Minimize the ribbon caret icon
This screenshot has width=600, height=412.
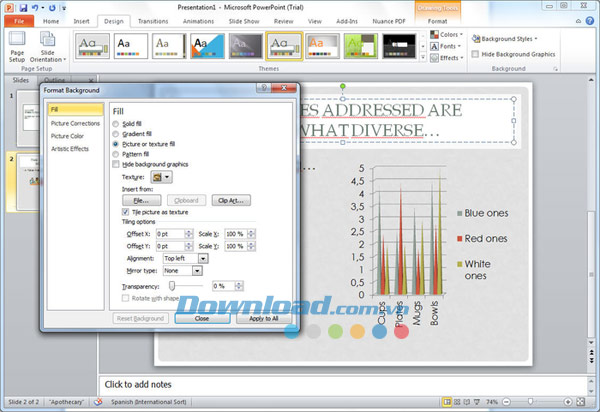pyautogui.click(x=579, y=21)
